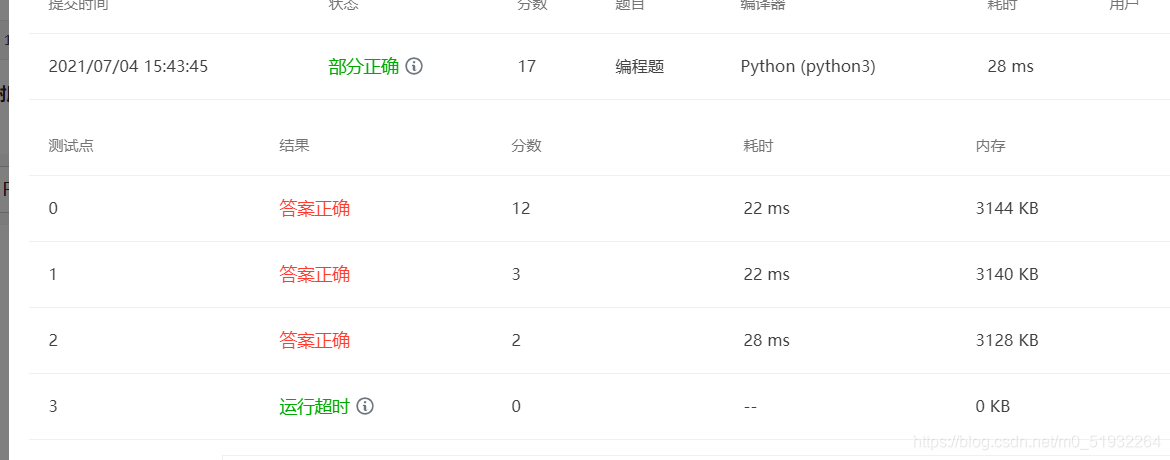Click 0 KB memory value
This screenshot has width=1170, height=460.
tap(993, 406)
